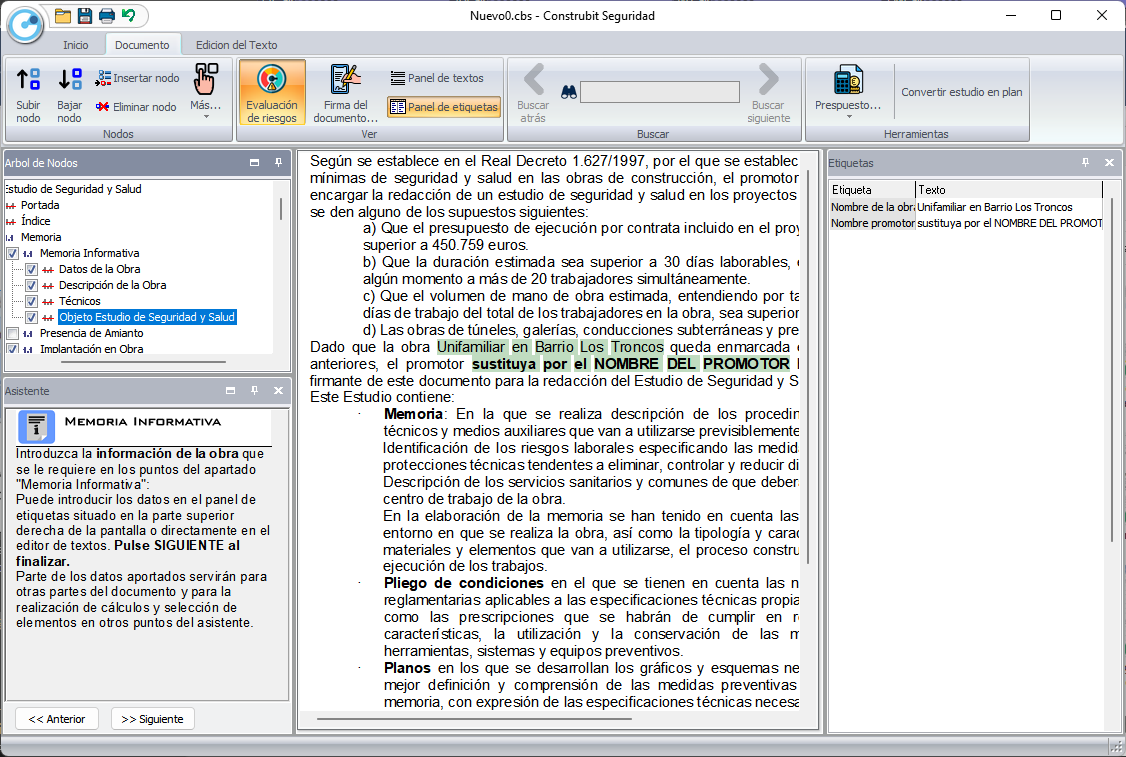
Task: Uncheck the Datos de la Obra checkbox
Action: tap(31, 270)
